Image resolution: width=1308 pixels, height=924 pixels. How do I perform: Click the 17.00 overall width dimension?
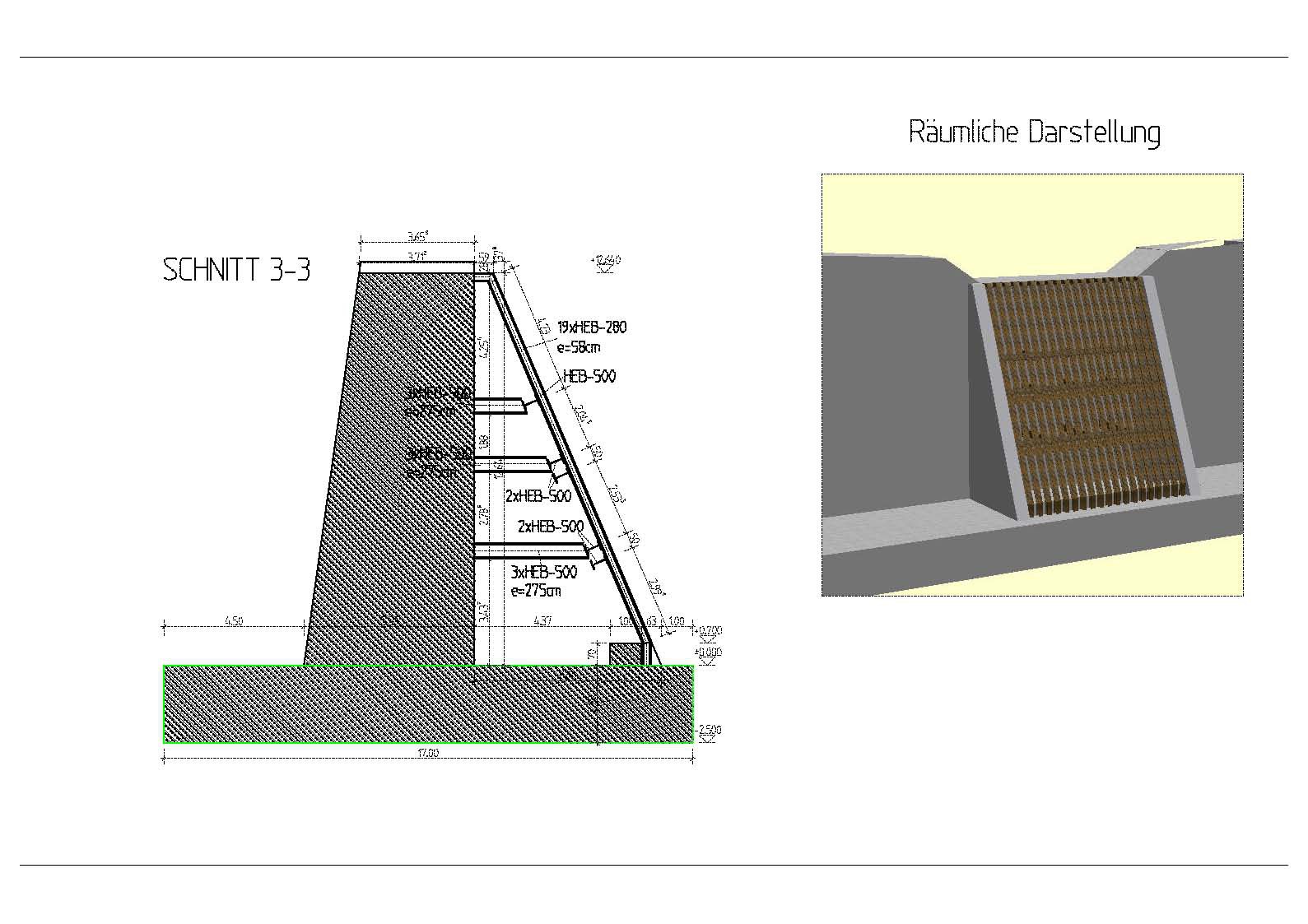[x=428, y=753]
